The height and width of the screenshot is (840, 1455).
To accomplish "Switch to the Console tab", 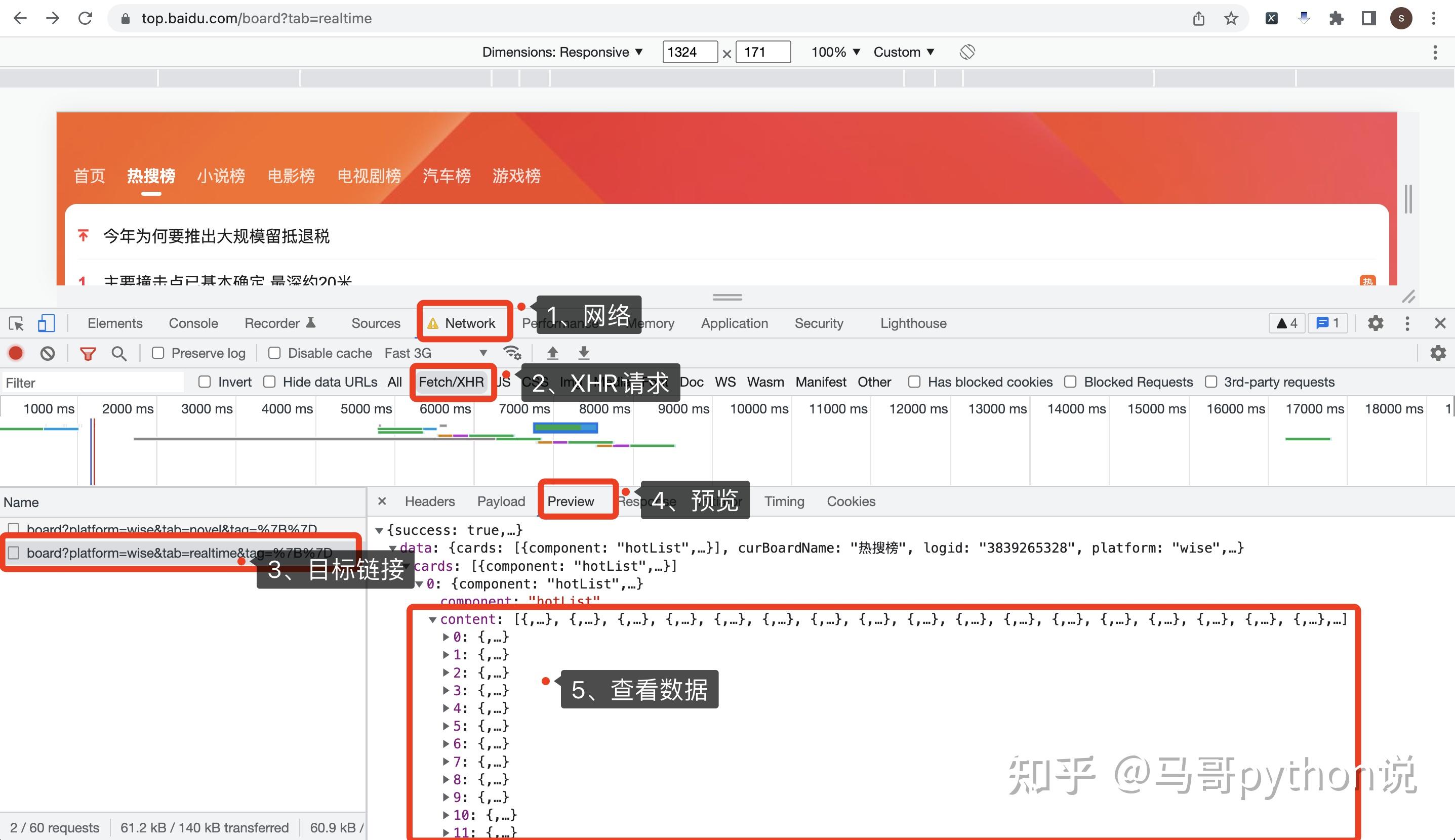I will (193, 323).
